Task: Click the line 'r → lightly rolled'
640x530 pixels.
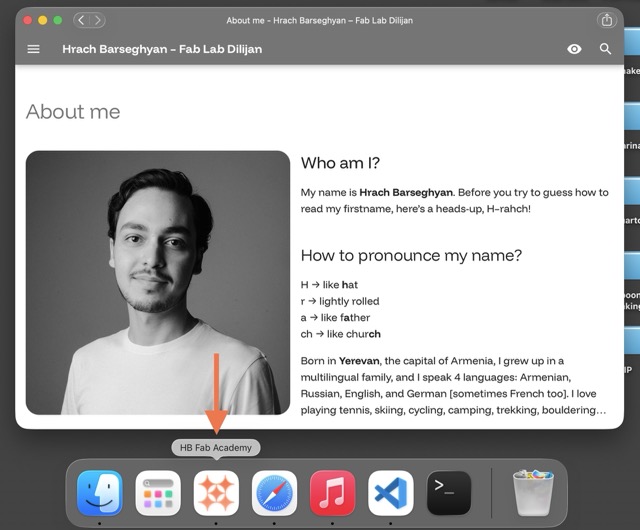Action: [x=340, y=301]
